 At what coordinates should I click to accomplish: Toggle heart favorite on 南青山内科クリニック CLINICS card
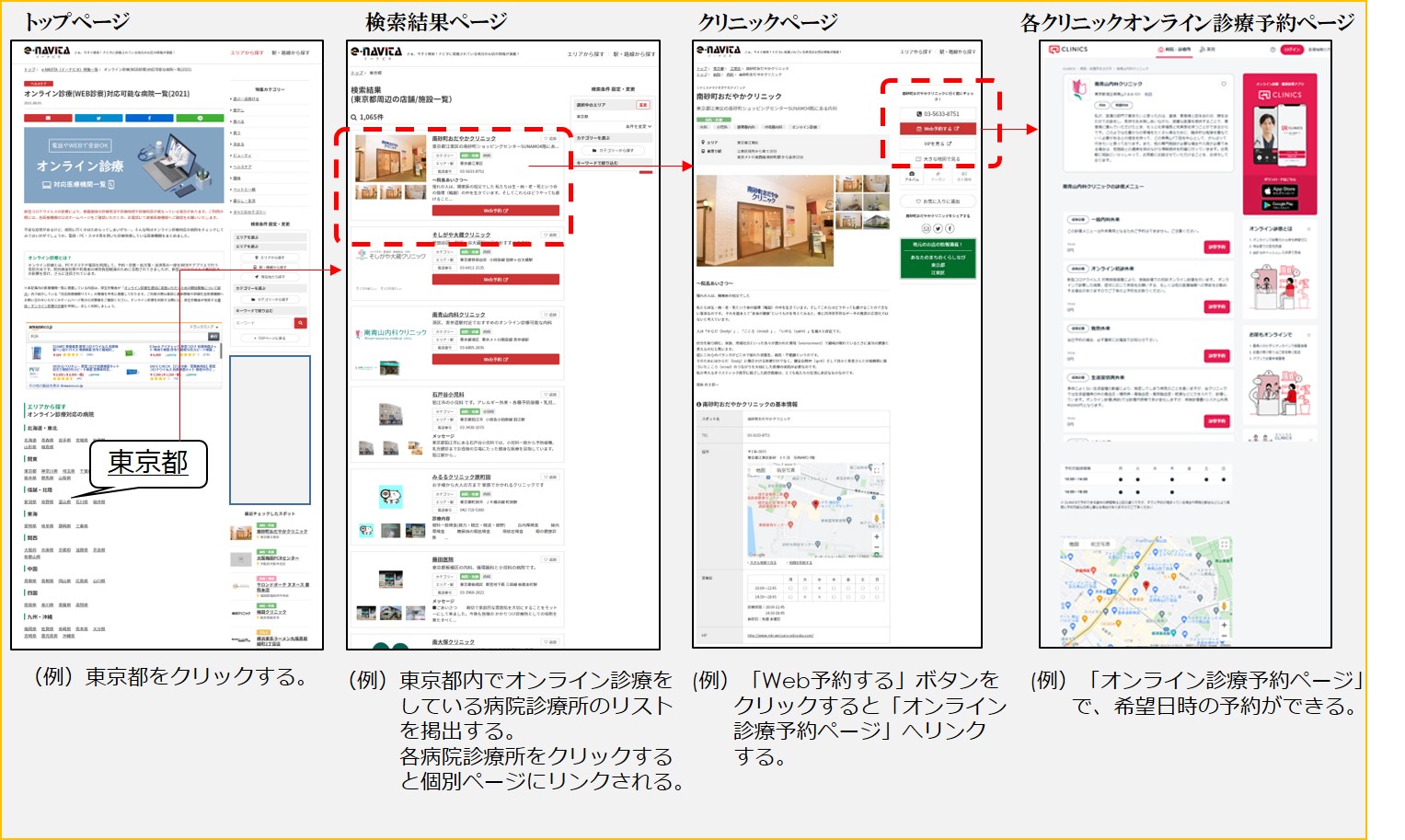coord(1224,84)
